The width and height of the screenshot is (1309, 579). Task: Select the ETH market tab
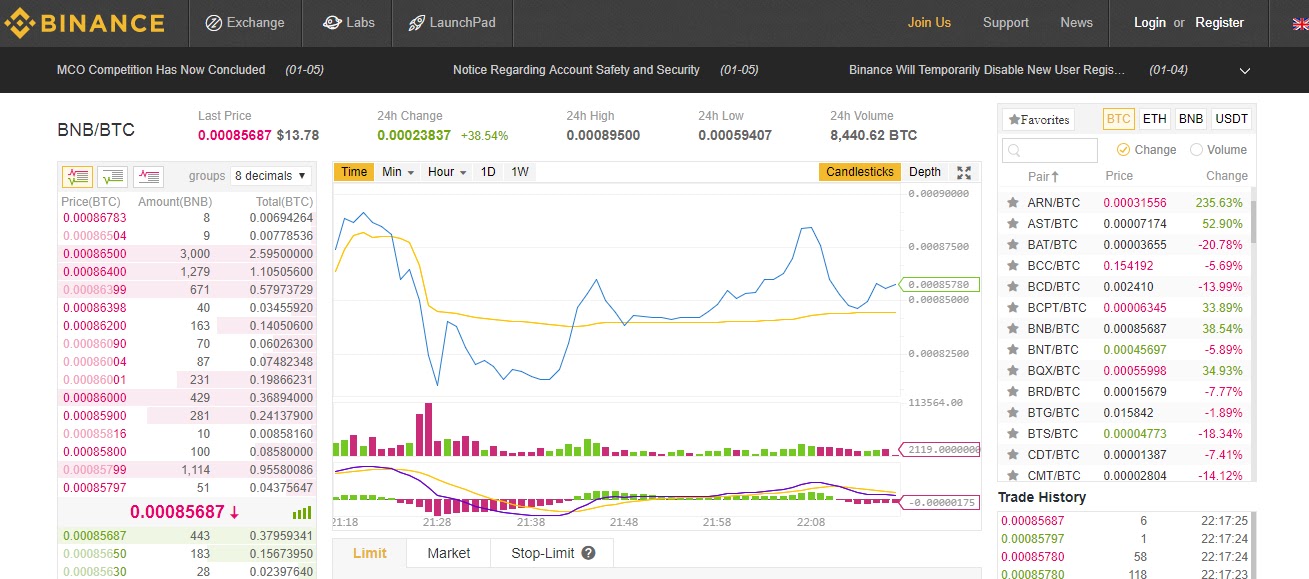1154,119
